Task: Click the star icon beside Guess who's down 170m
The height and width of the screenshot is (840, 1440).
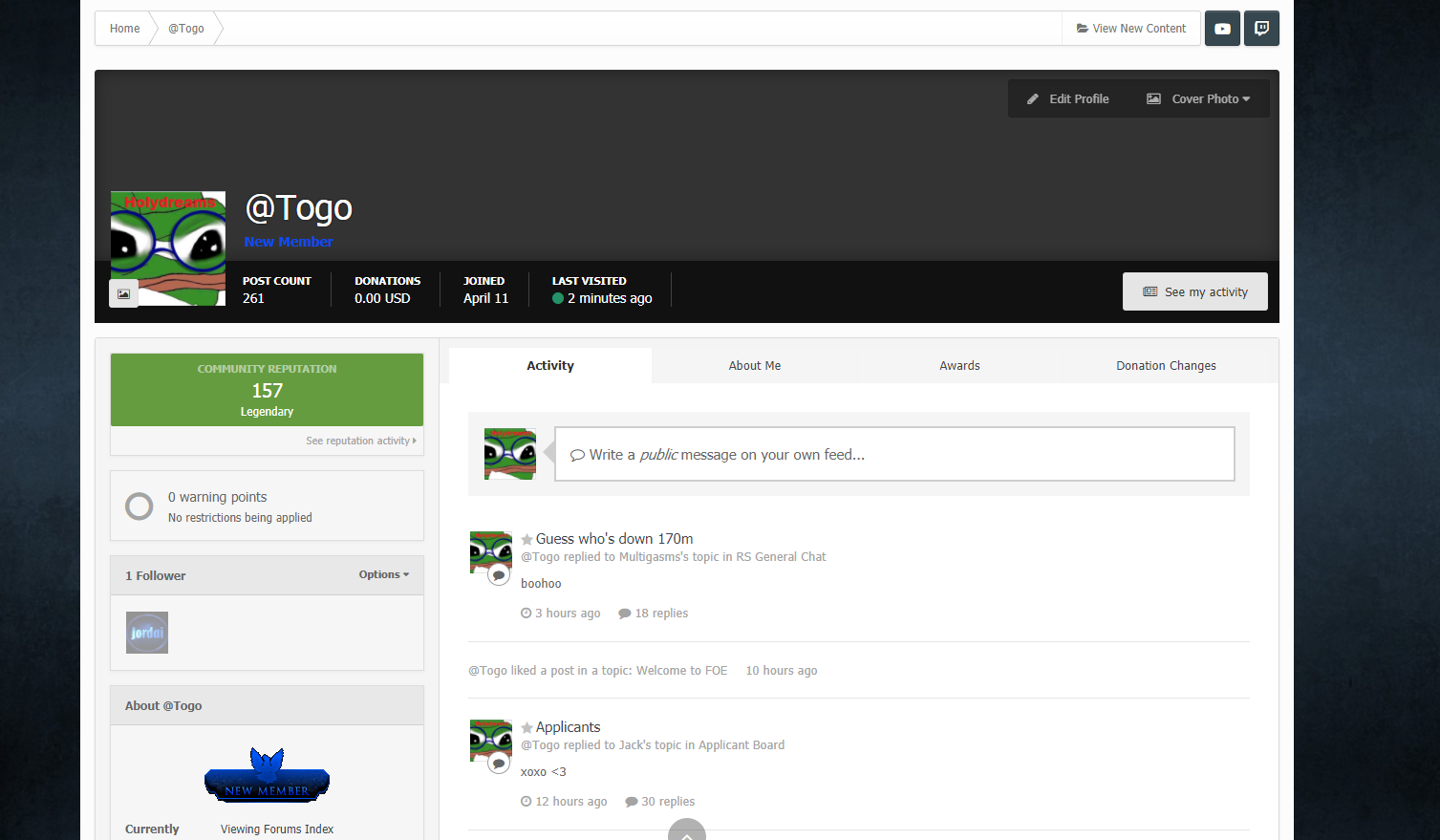Action: (x=527, y=540)
